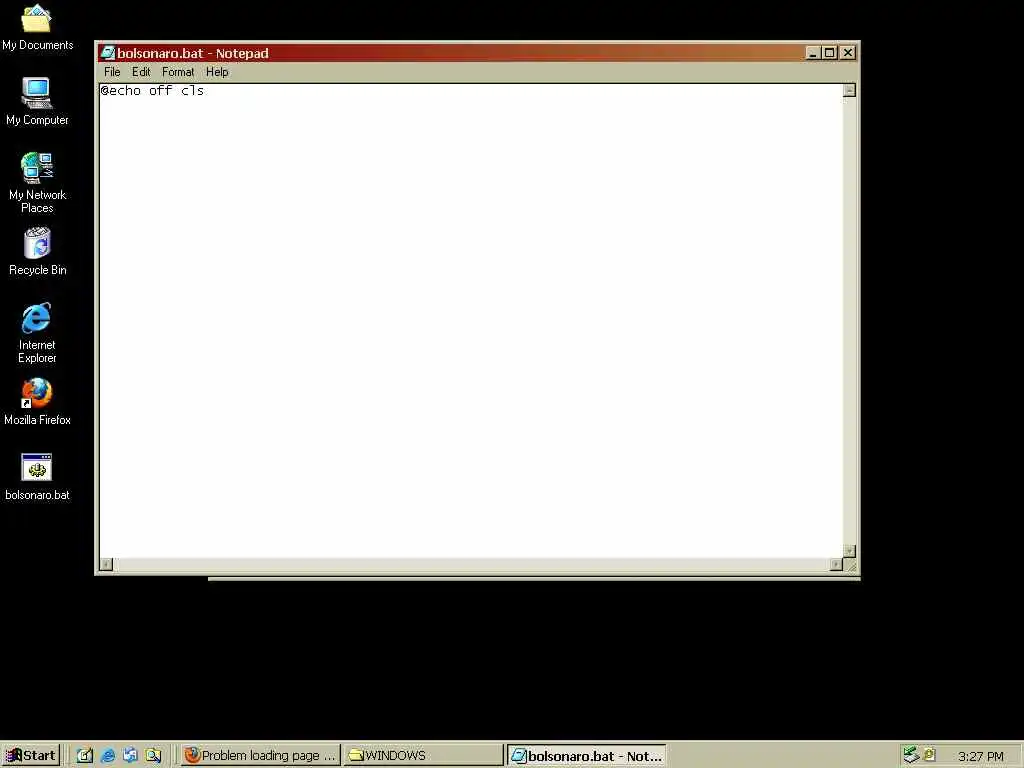This screenshot has height=768, width=1024.
Task: Click the second system tray icon
Action: coord(929,754)
